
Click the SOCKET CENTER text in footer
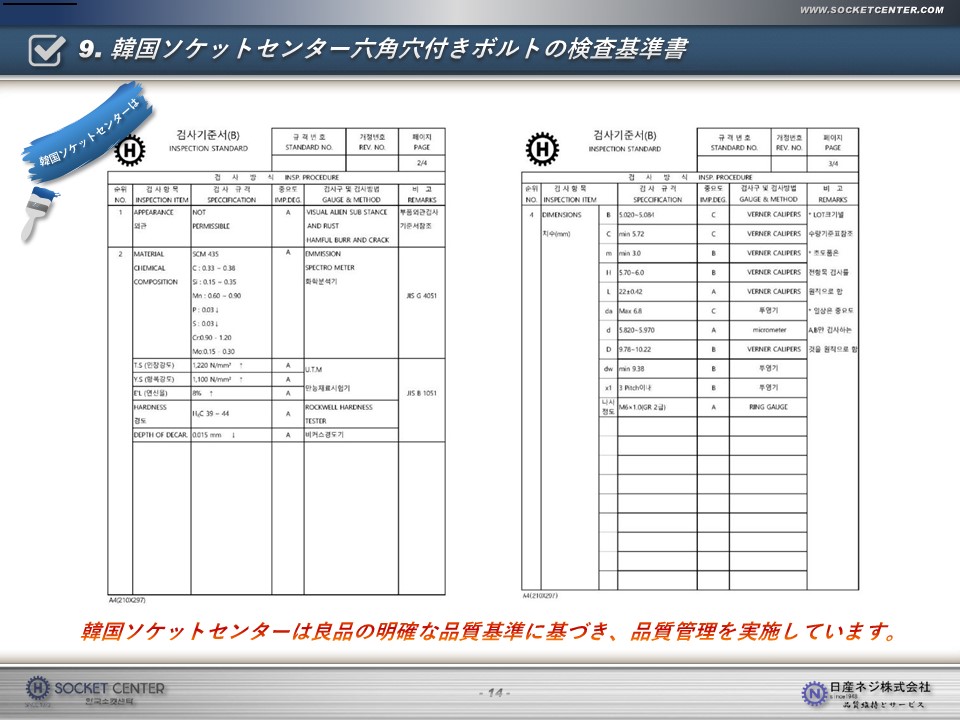pyautogui.click(x=110, y=687)
